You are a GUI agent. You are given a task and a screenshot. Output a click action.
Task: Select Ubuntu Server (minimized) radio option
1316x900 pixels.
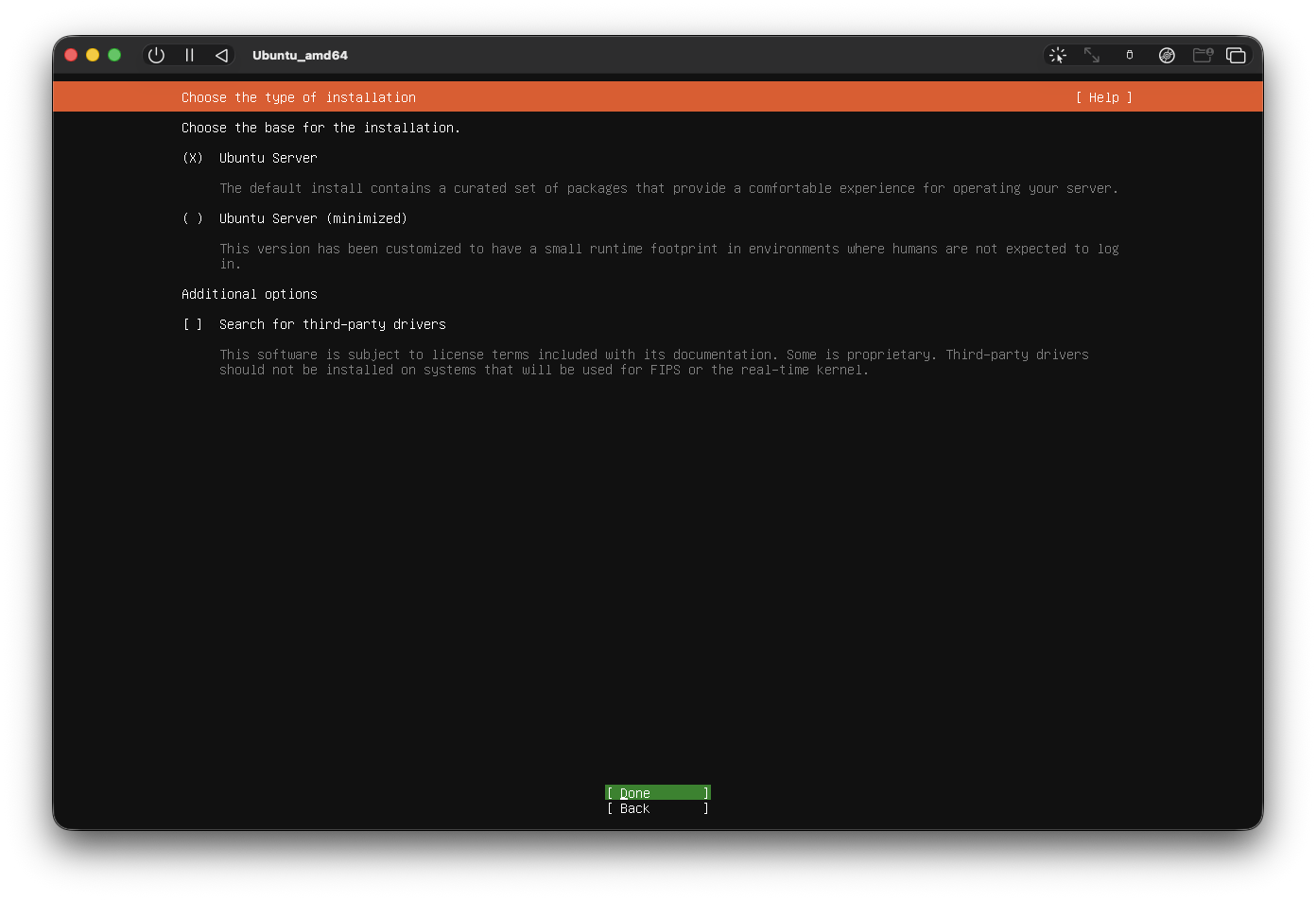pyautogui.click(x=193, y=218)
